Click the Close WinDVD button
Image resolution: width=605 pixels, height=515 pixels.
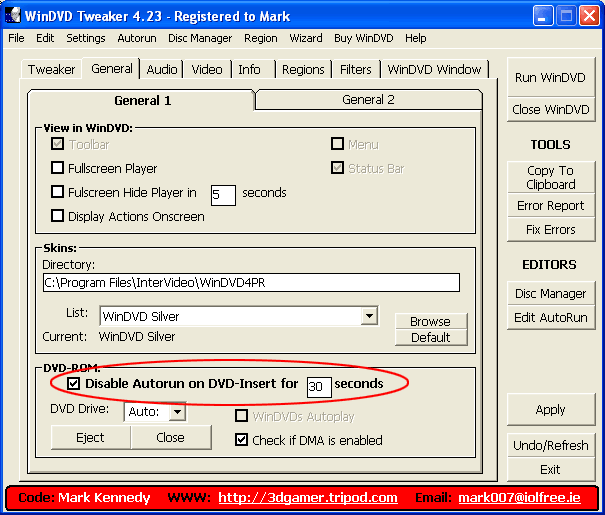pos(550,110)
